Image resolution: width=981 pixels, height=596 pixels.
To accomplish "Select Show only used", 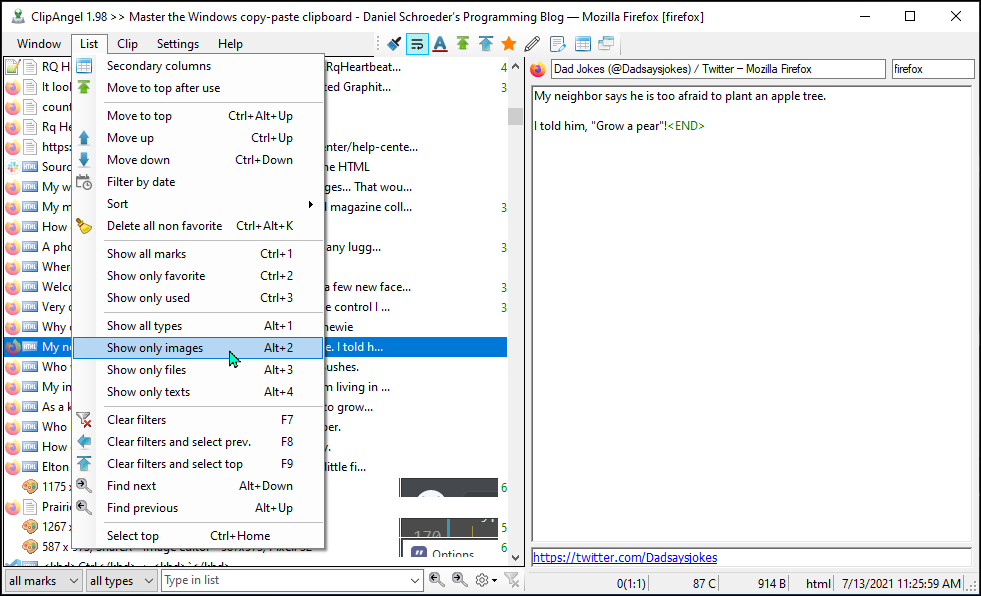I will tap(198, 298).
